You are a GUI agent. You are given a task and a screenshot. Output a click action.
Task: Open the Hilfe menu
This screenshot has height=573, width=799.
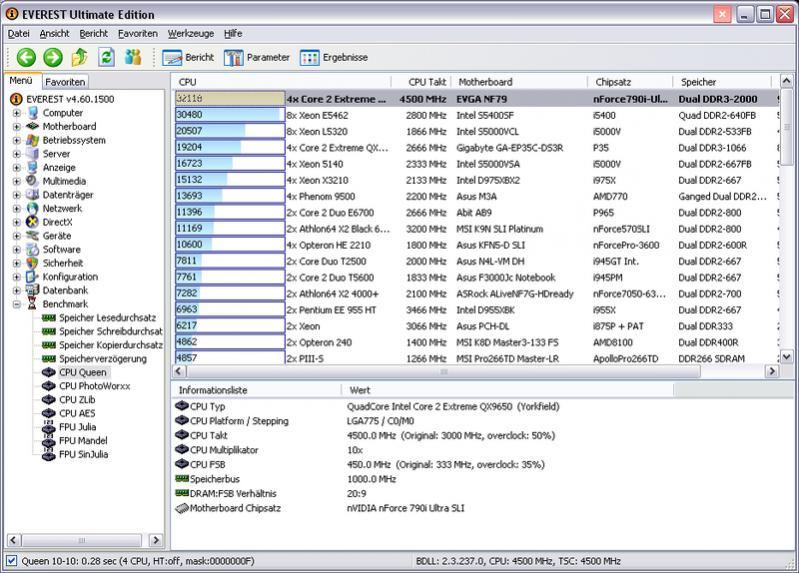pos(233,34)
